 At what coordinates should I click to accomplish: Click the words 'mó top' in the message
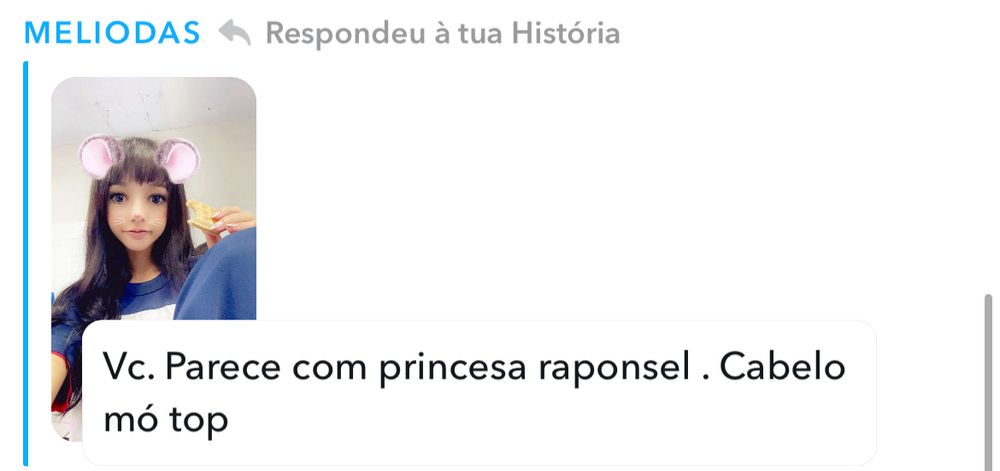point(166,420)
